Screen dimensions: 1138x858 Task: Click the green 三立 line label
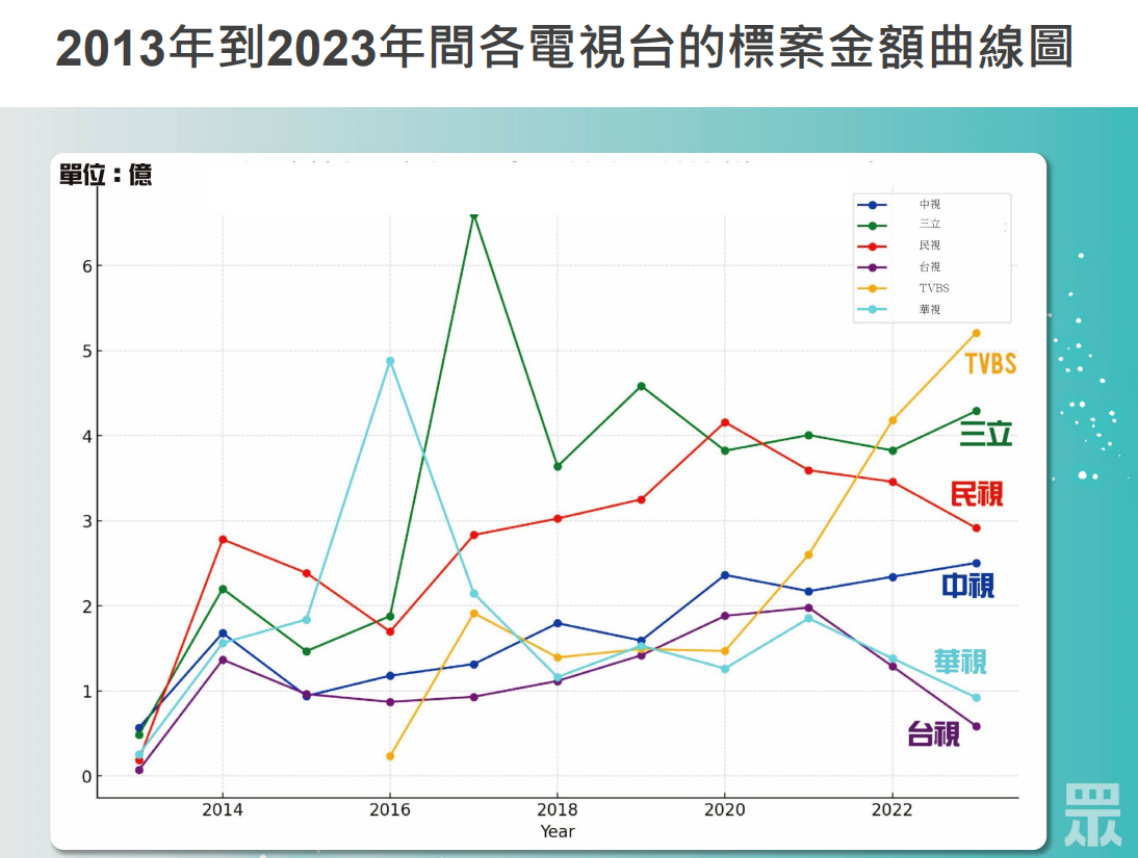click(986, 434)
